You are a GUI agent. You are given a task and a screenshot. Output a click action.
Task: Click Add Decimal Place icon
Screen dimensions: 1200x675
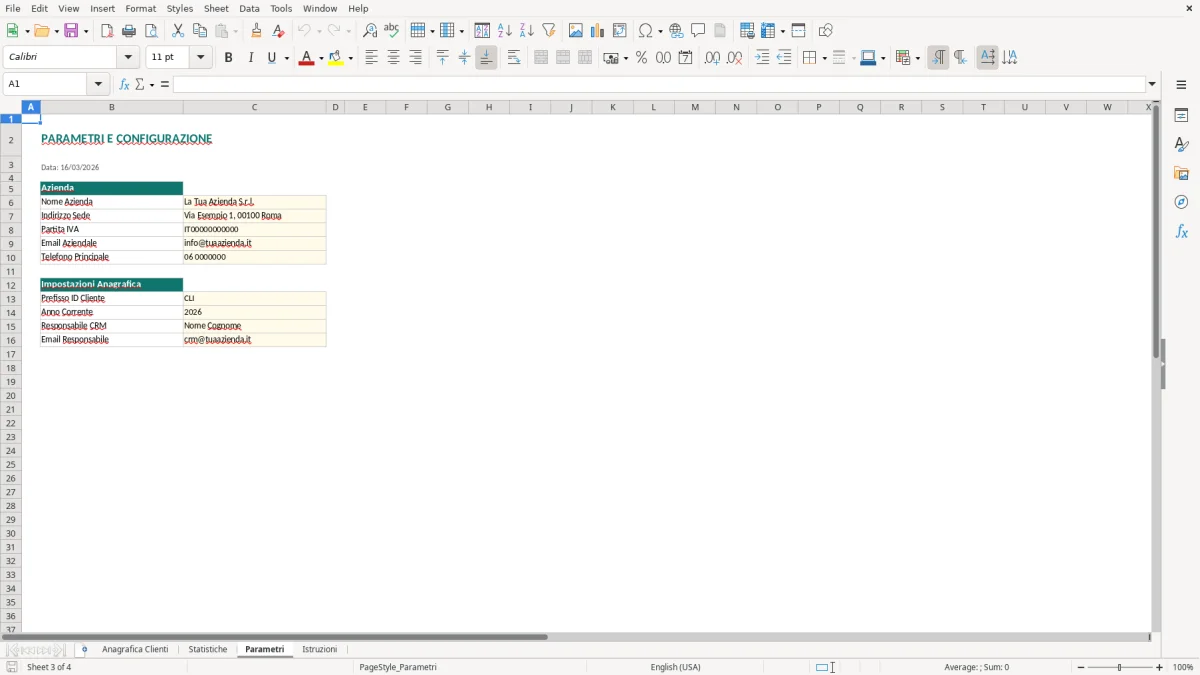pos(713,58)
